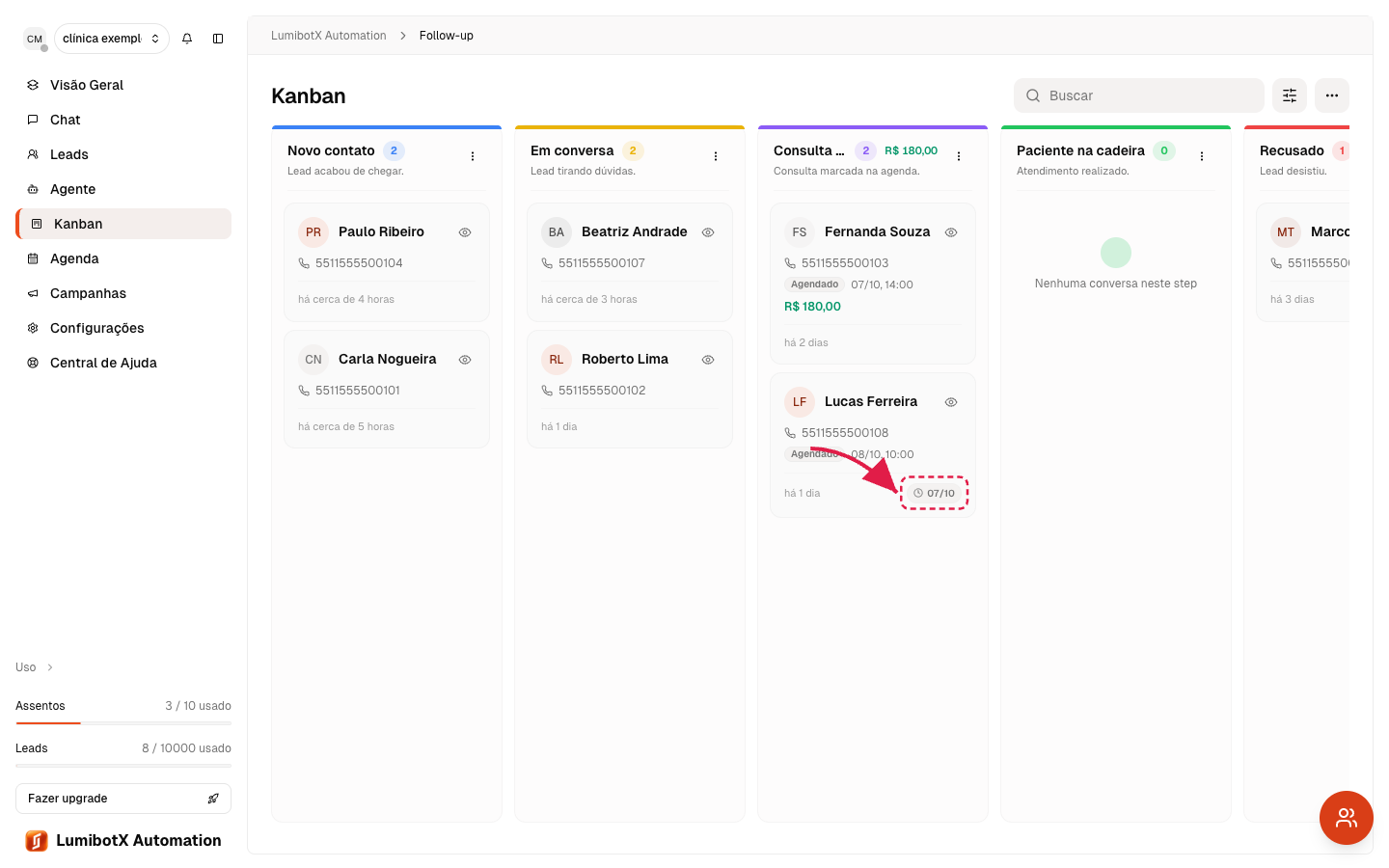1389x868 pixels.
Task: Collapse the sidebar panel icon
Action: [218, 39]
